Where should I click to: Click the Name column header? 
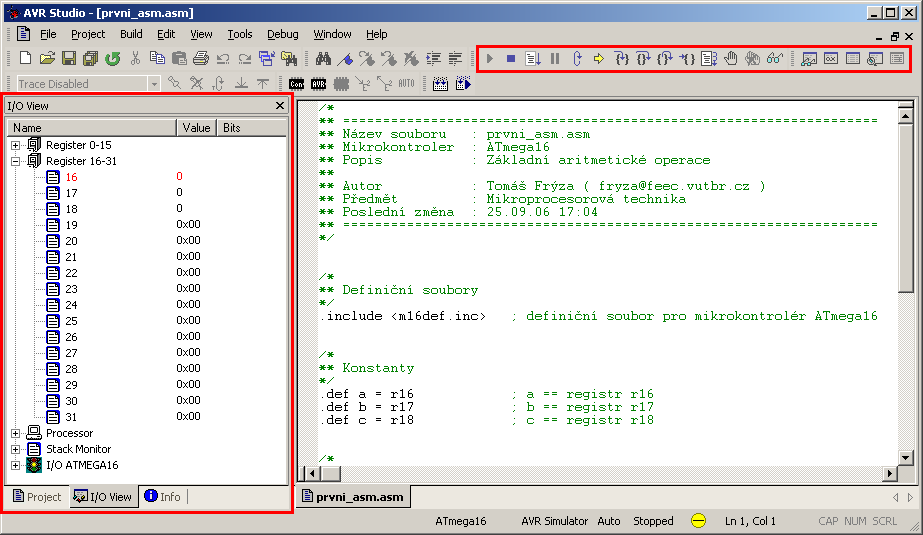coord(91,128)
